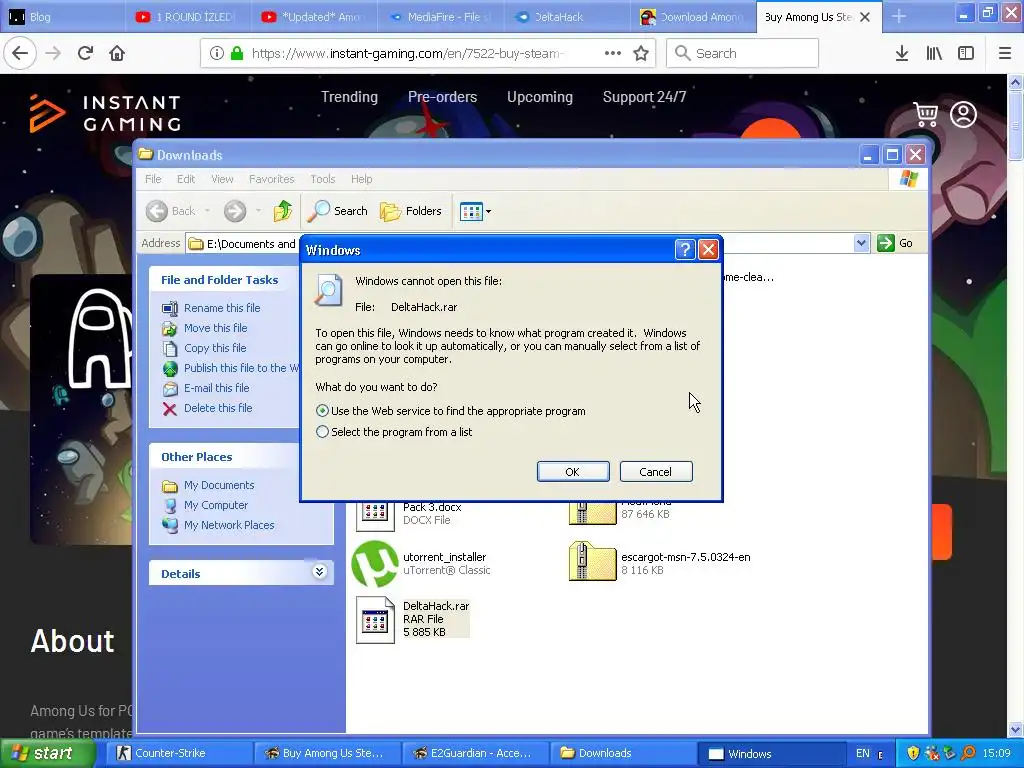Switch to MediaFire browser tab

(440, 17)
